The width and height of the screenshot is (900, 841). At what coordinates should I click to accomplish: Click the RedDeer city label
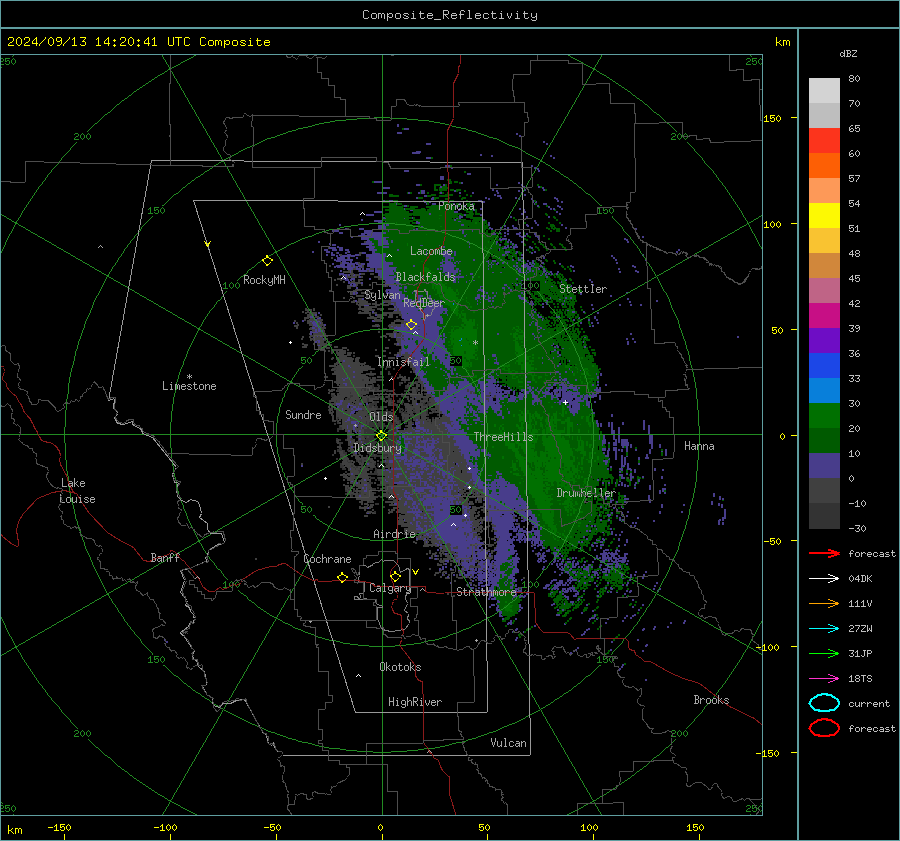pos(424,303)
